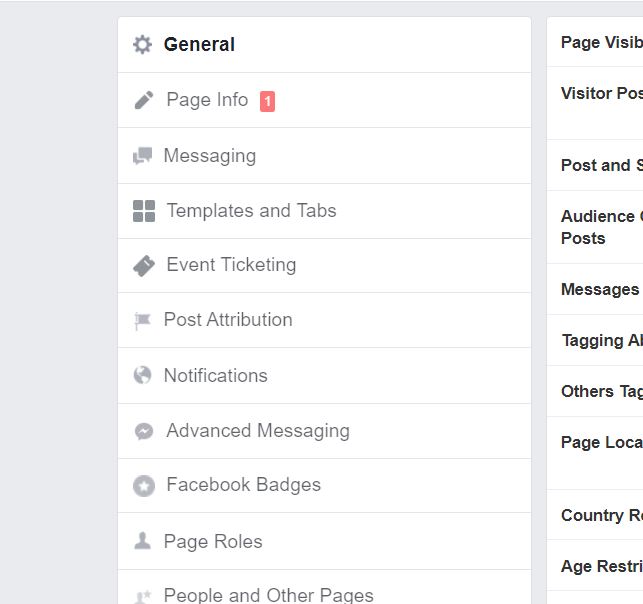Image resolution: width=643 pixels, height=604 pixels.
Task: Click the Post and Story sharing row
Action: coord(595,165)
